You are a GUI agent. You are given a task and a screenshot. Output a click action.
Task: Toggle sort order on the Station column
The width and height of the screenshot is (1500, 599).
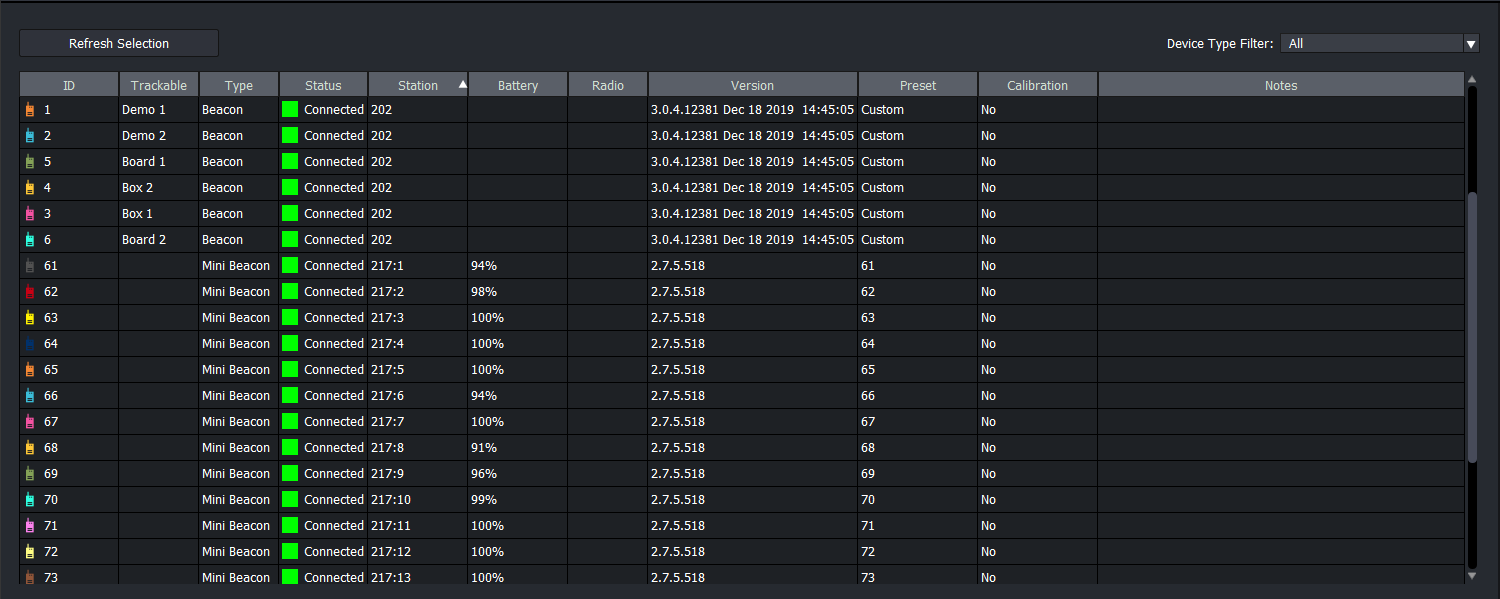click(x=418, y=86)
